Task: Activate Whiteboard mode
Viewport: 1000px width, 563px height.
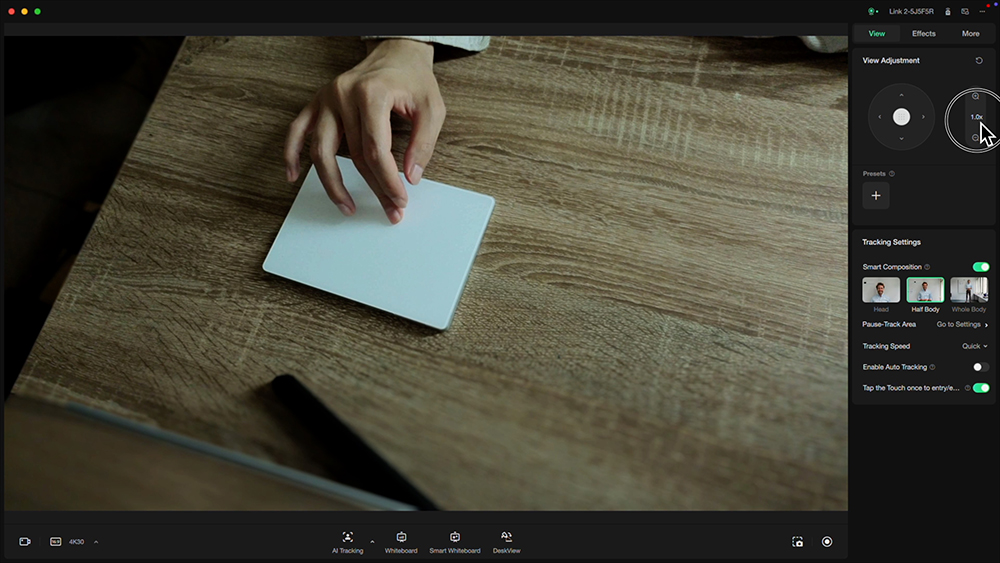Action: pyautogui.click(x=401, y=542)
